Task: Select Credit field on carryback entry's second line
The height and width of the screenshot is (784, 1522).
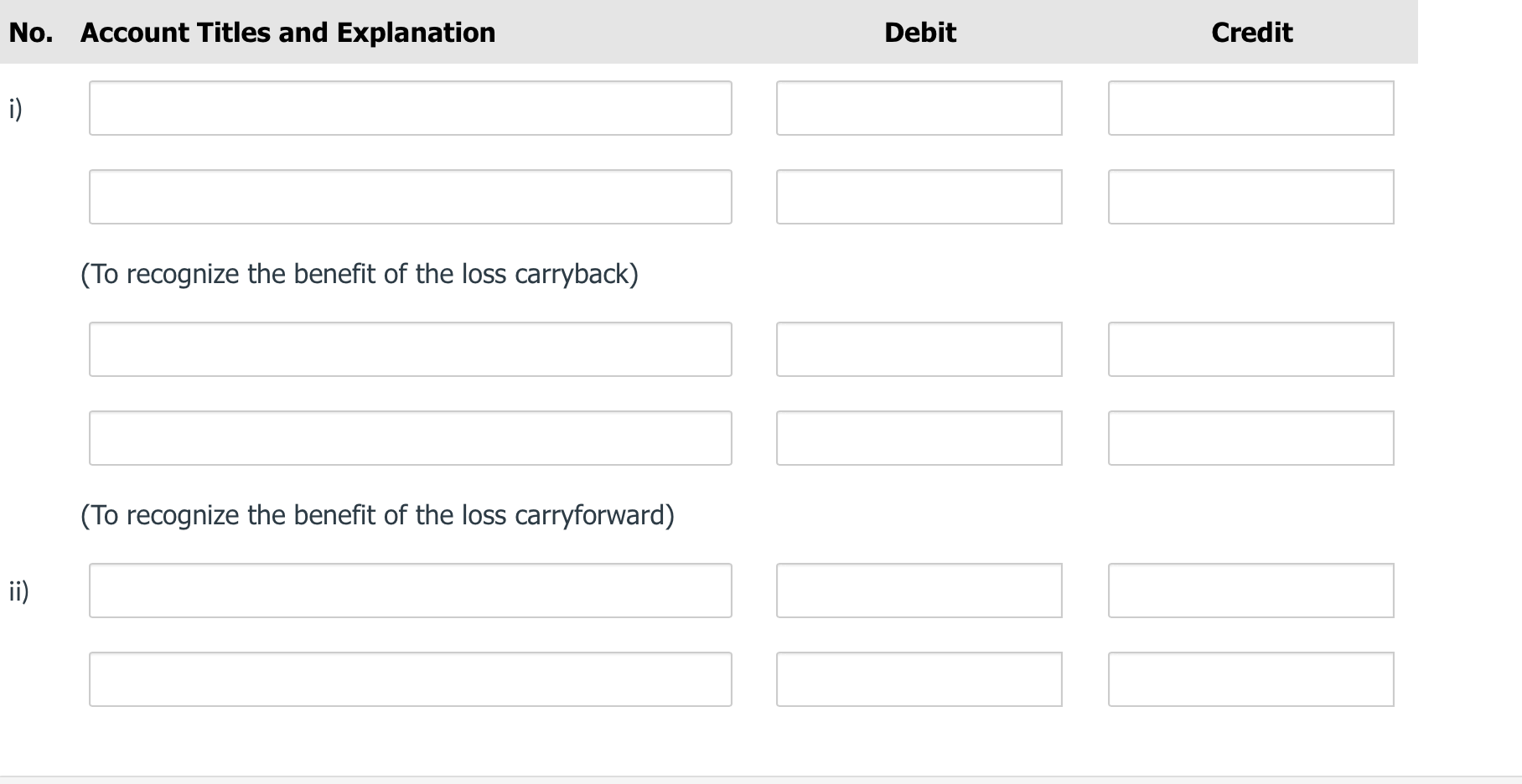Action: pyautogui.click(x=1250, y=197)
